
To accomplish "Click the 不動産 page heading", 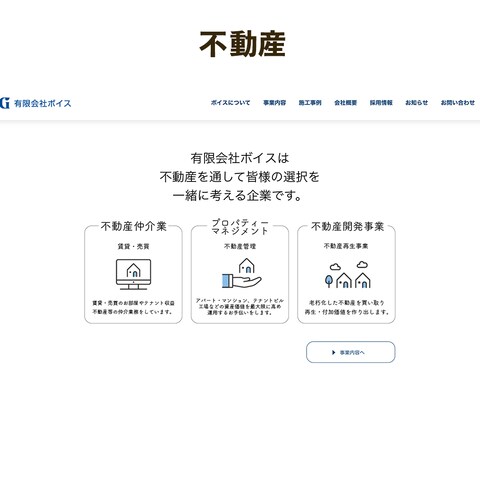I will [x=242, y=44].
